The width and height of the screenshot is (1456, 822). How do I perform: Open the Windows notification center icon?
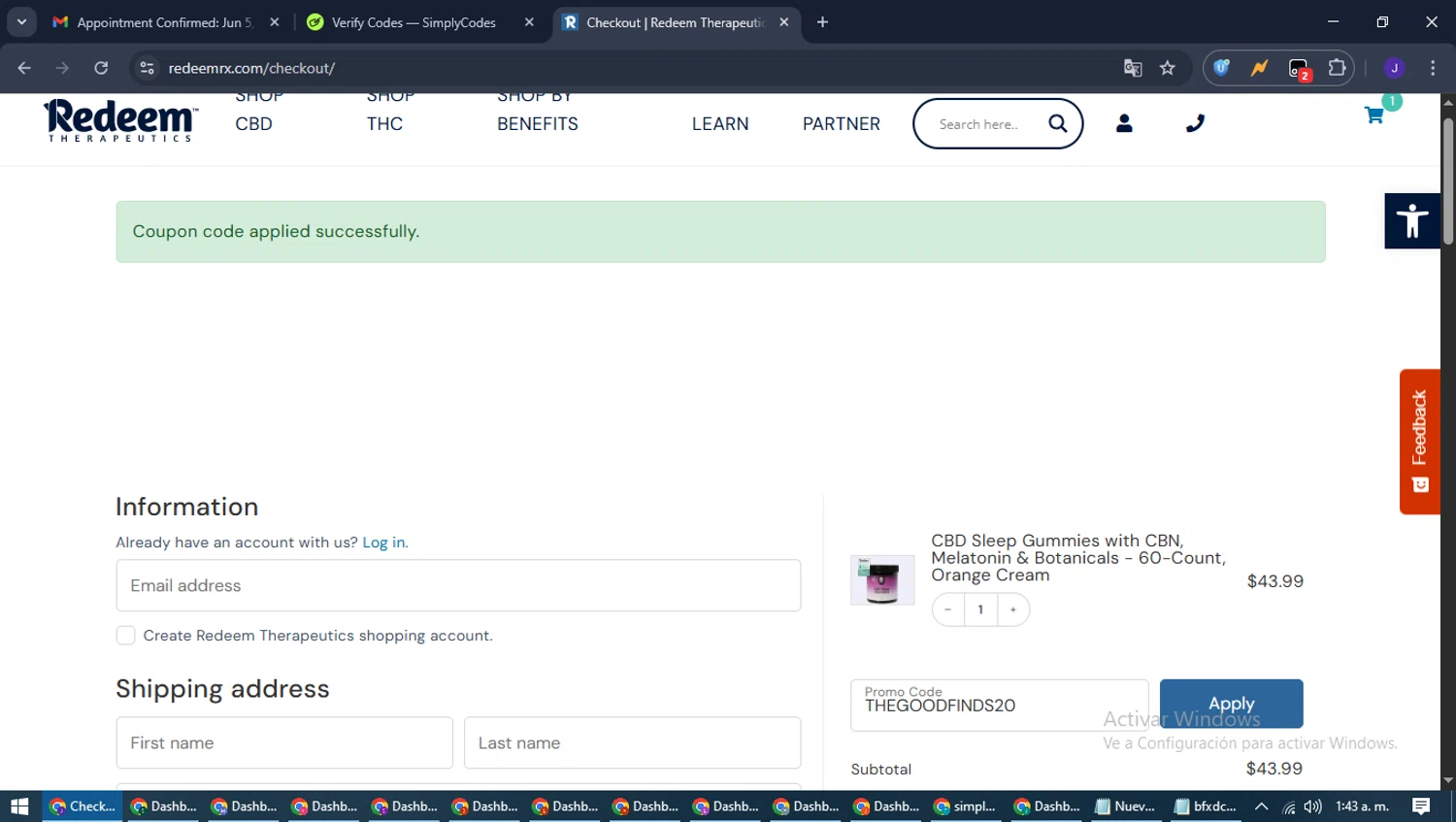click(1421, 806)
